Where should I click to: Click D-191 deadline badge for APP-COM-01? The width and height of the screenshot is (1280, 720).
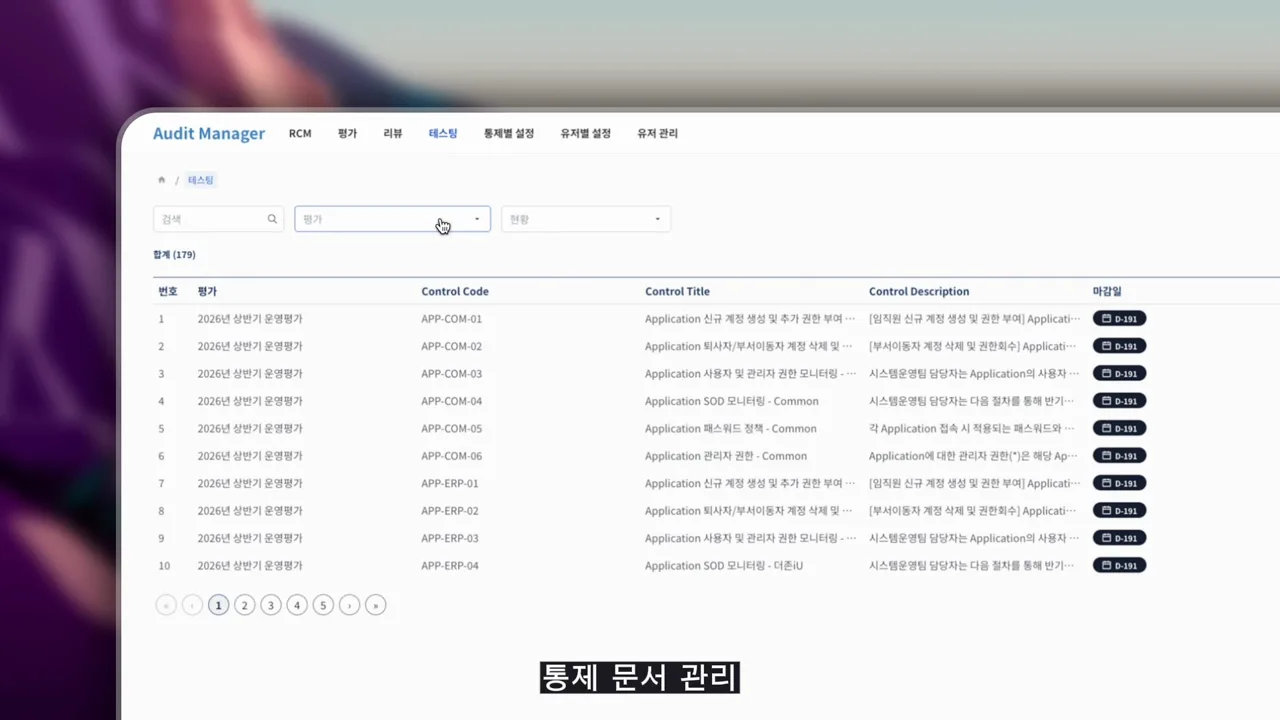click(1119, 319)
